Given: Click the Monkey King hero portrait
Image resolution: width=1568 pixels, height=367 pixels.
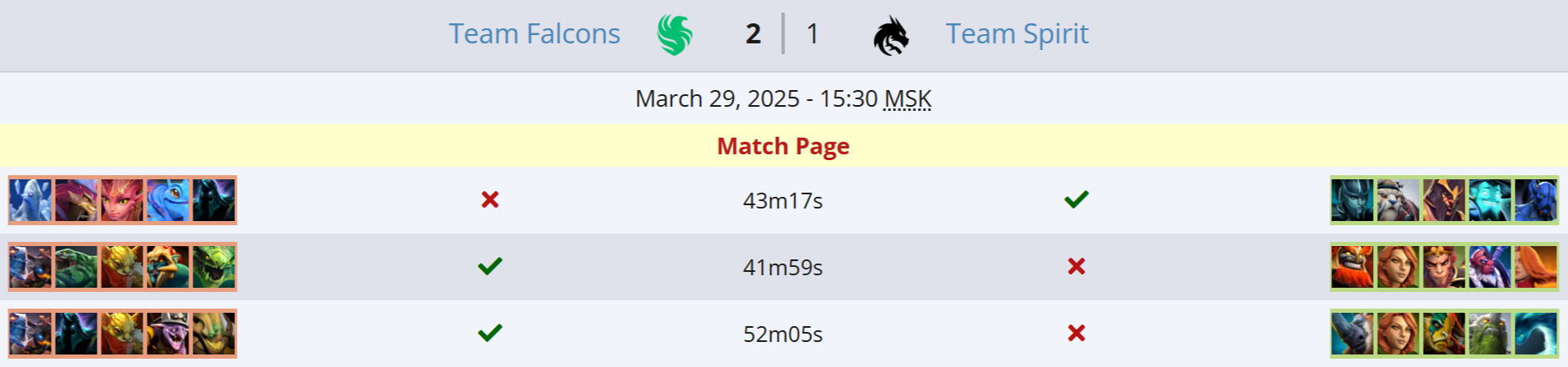Looking at the screenshot, I should tap(1444, 267).
